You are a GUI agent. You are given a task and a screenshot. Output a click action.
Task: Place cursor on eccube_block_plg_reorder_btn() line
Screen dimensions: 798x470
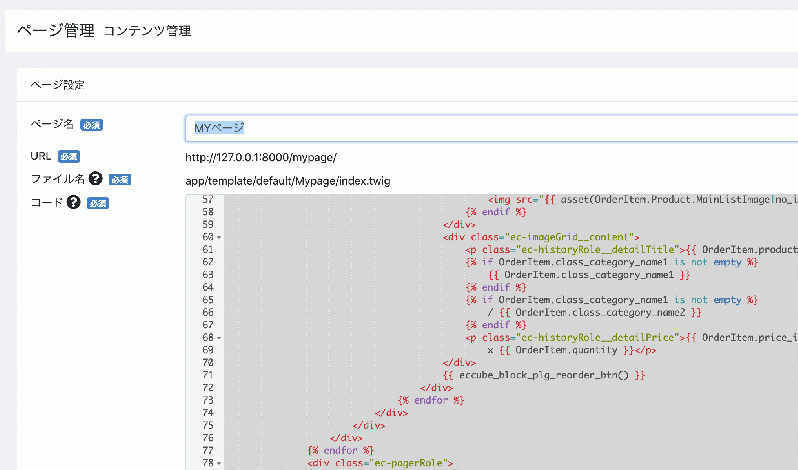click(544, 375)
